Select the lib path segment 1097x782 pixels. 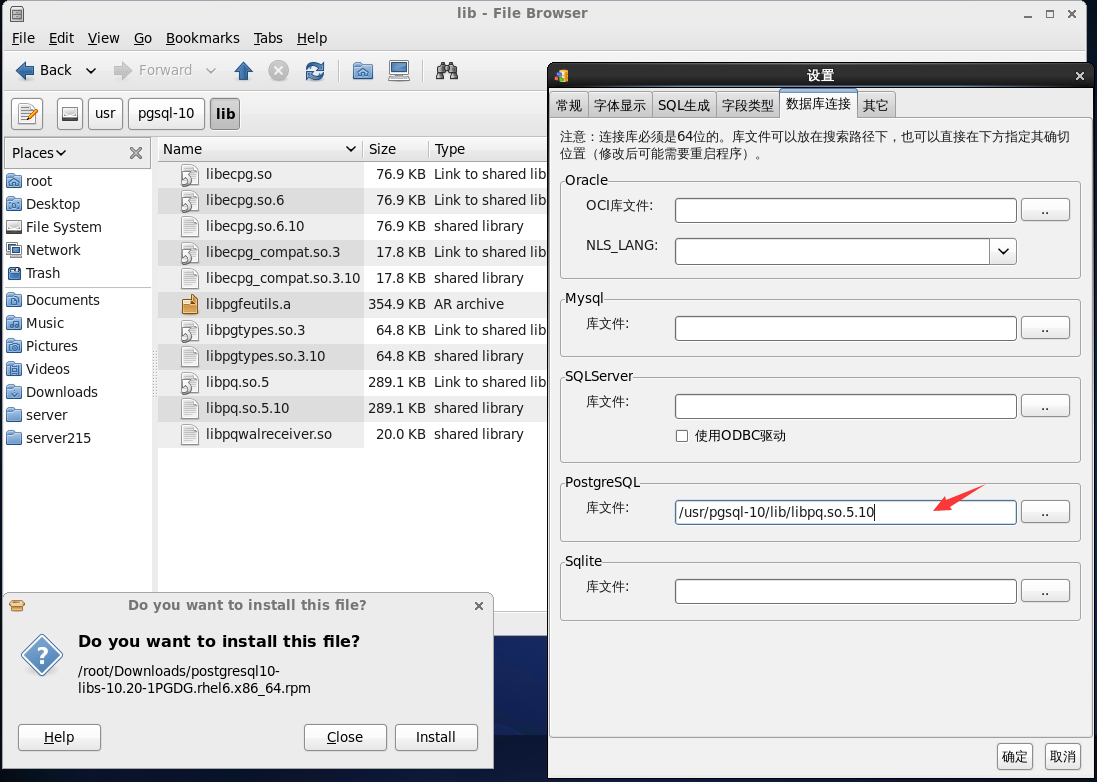(x=225, y=113)
